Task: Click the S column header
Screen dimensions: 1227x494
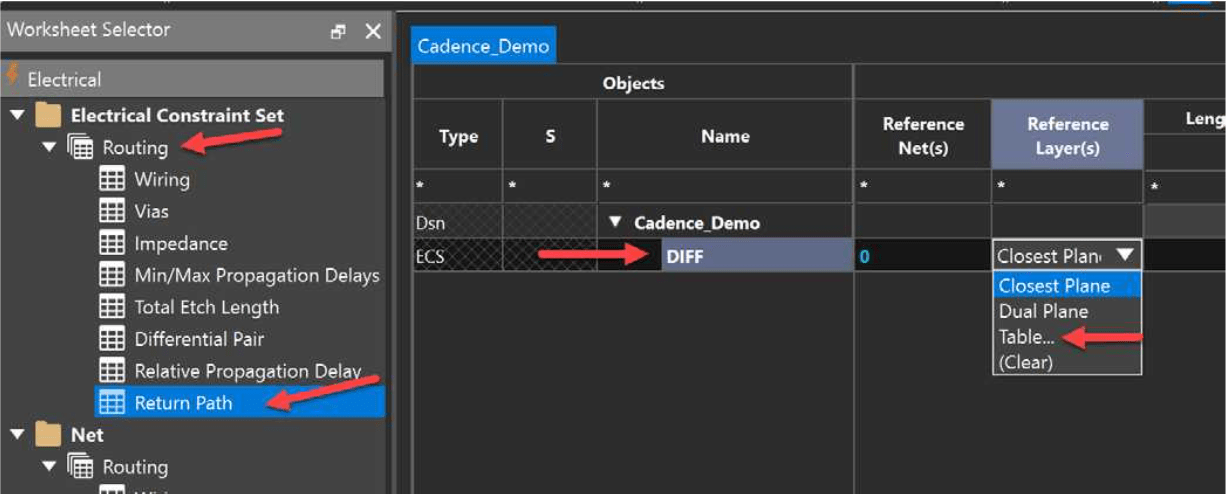Action: click(550, 136)
